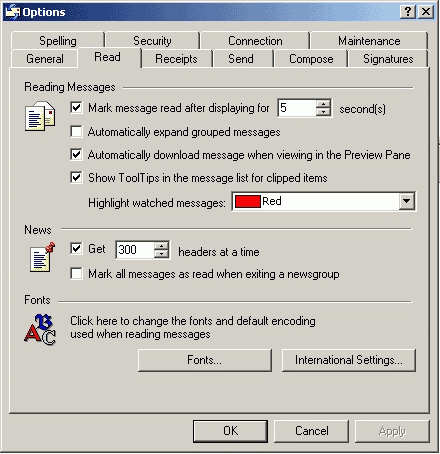Enable Automatically expand grouped messages
The width and height of the screenshot is (440, 454).
click(76, 131)
